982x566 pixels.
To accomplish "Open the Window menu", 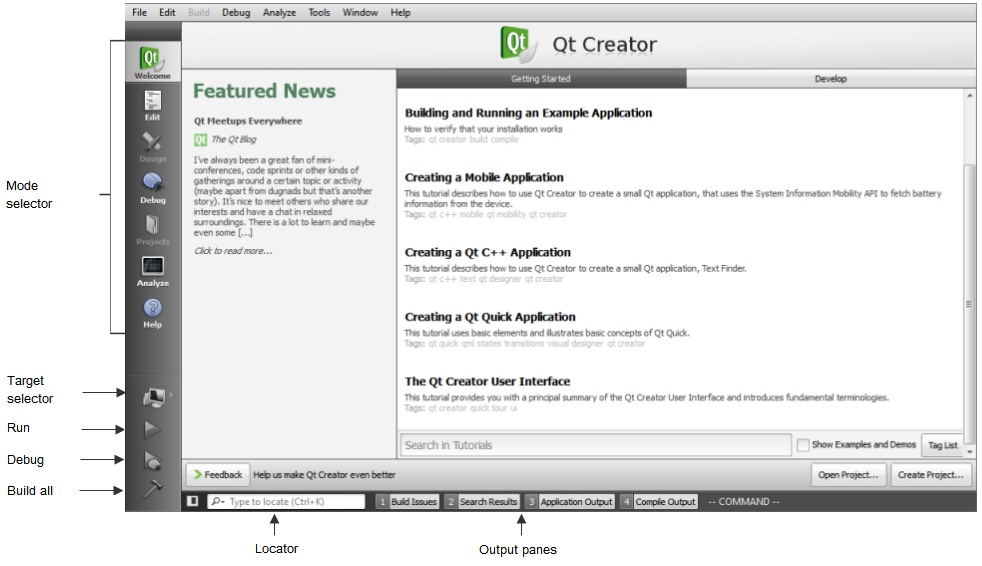I will pyautogui.click(x=360, y=13).
